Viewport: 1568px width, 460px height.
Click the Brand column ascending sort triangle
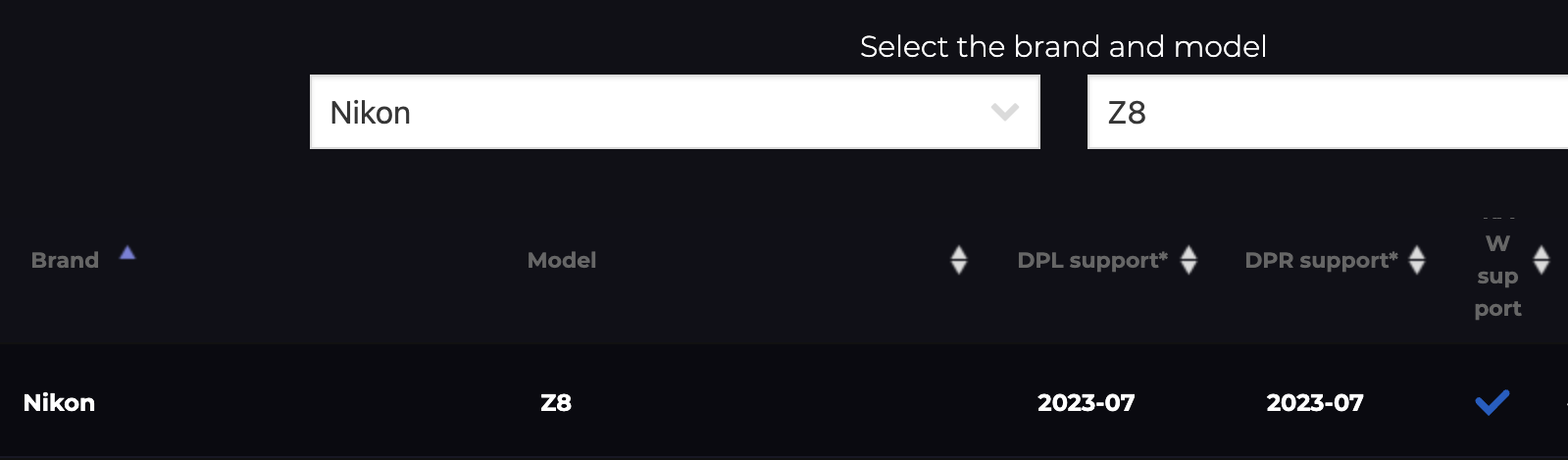coord(127,253)
